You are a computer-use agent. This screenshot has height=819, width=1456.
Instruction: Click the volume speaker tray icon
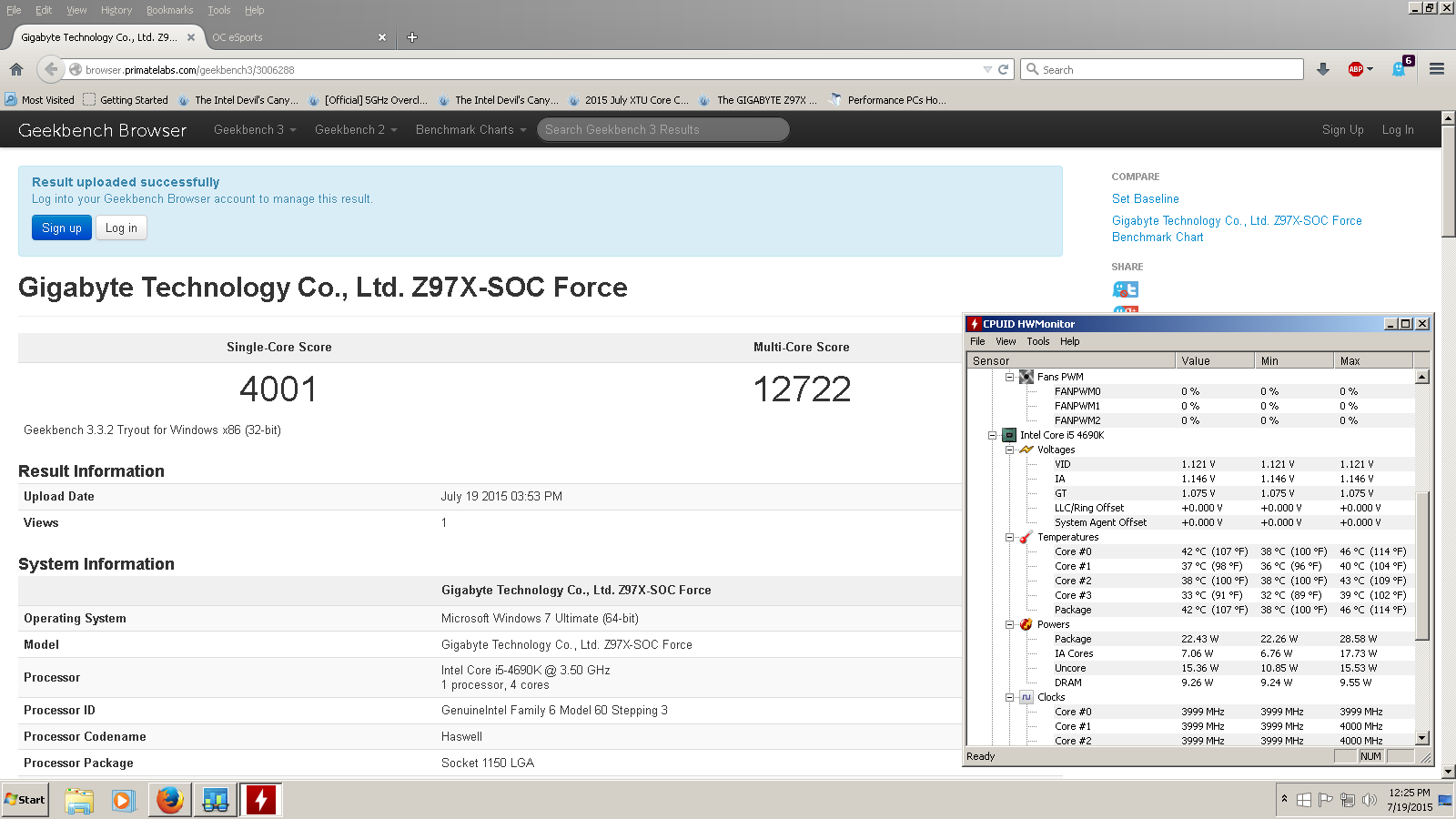pos(1369,800)
